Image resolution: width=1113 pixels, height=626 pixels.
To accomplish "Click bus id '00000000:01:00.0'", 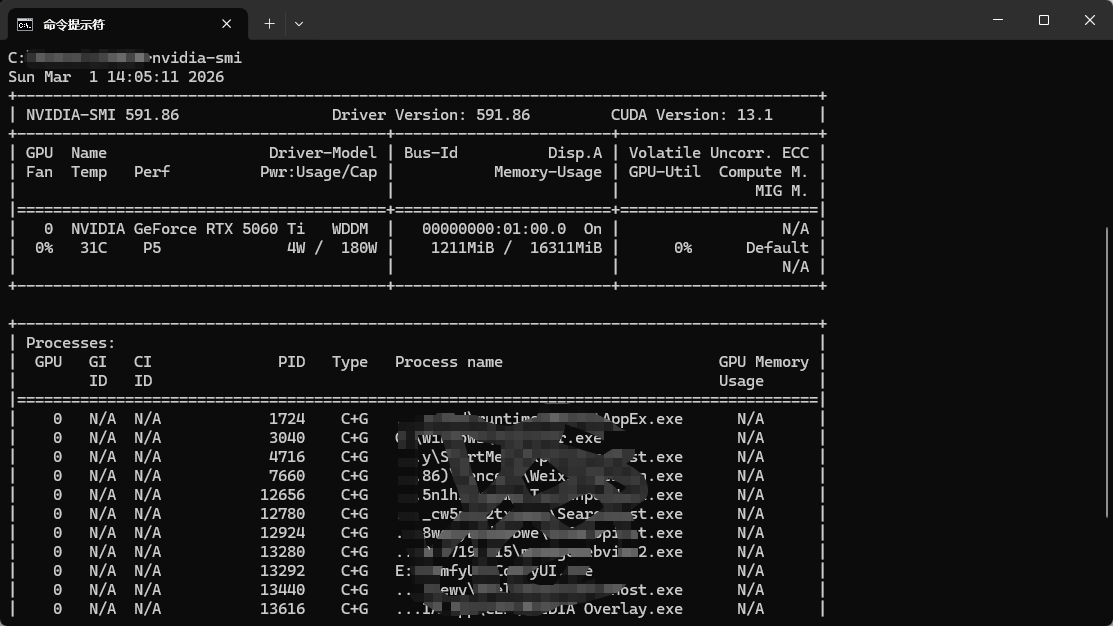I will [494, 229].
